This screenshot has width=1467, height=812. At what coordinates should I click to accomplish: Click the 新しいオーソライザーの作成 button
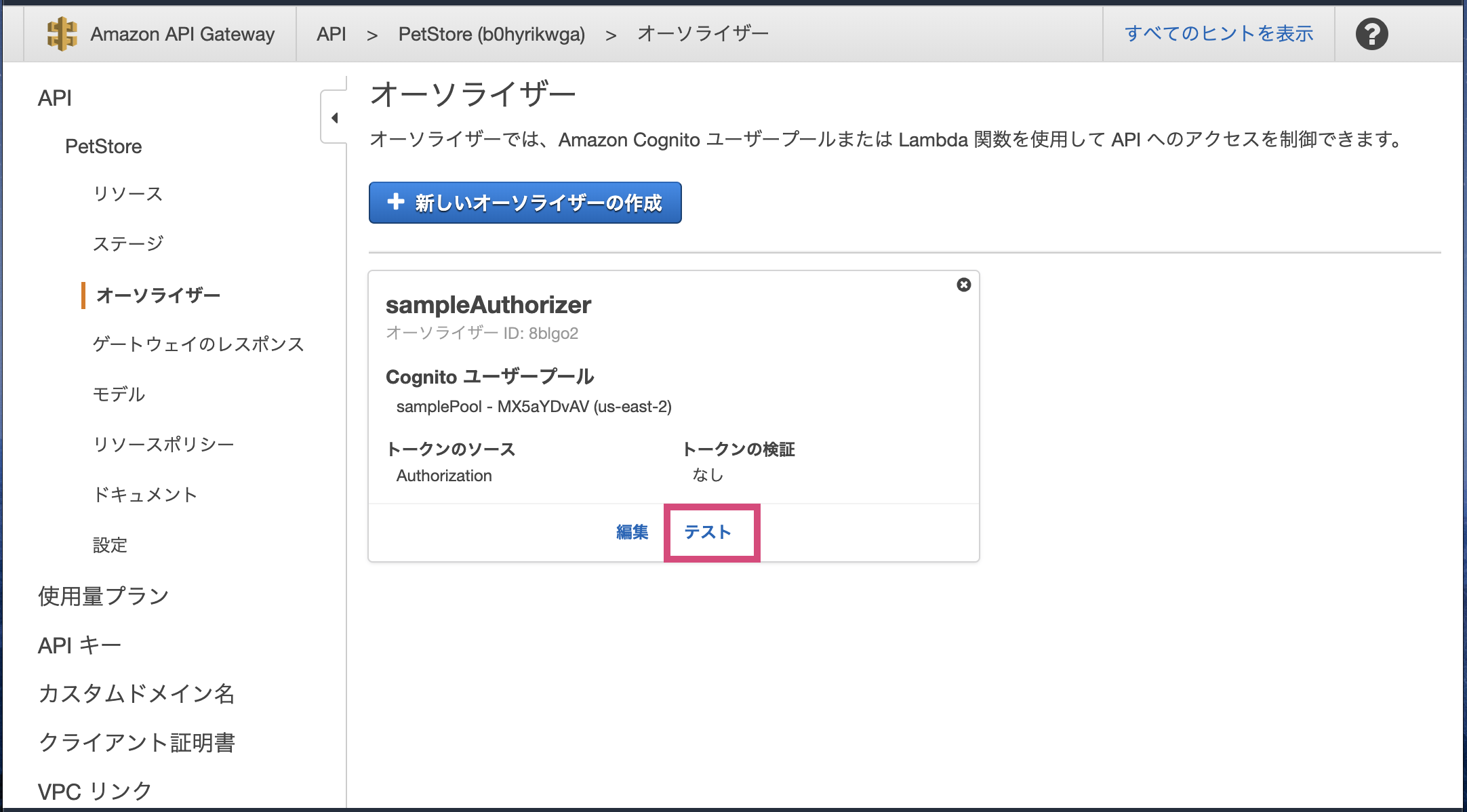(525, 203)
